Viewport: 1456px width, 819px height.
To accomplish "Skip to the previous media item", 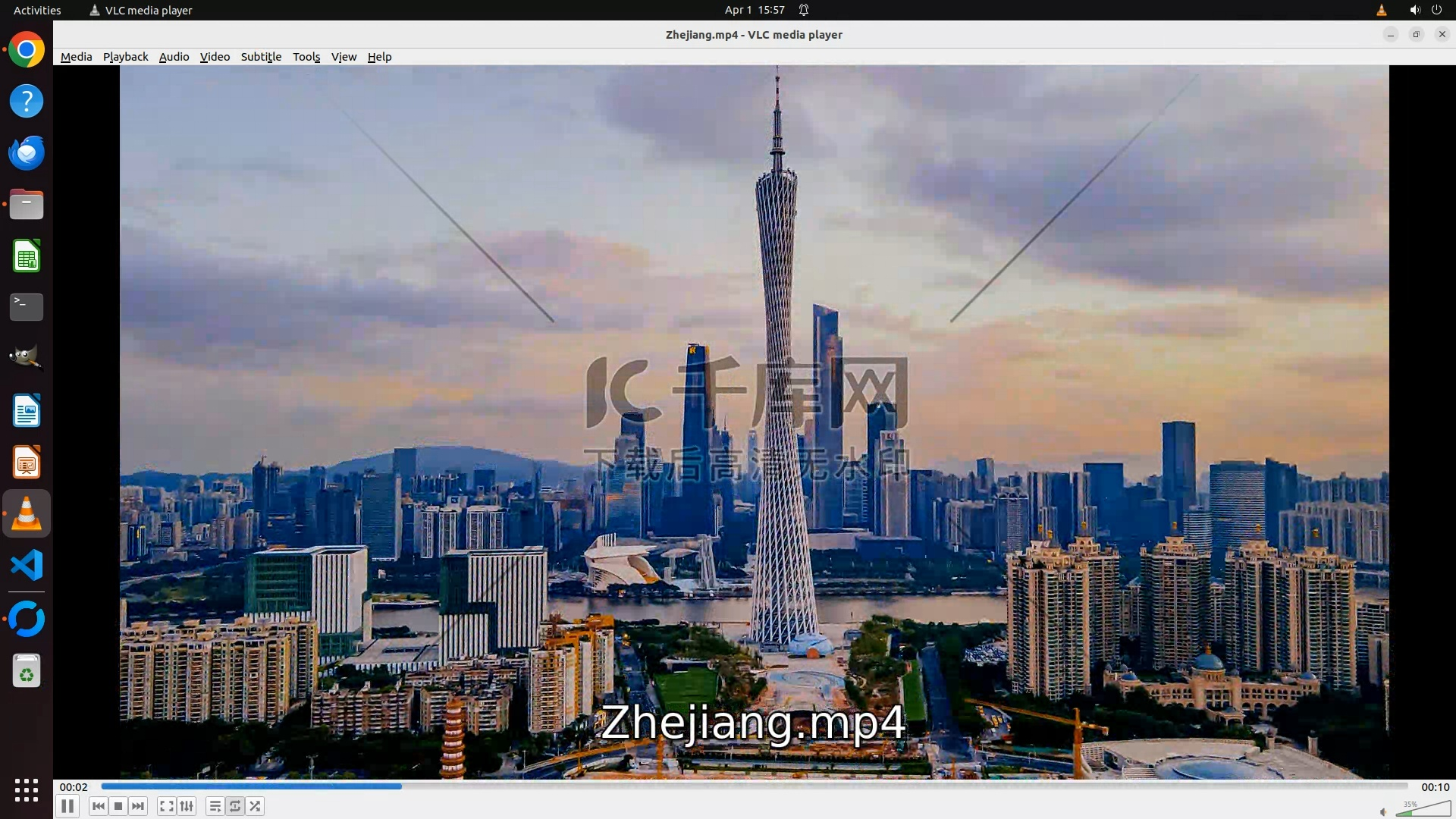I will tap(98, 806).
